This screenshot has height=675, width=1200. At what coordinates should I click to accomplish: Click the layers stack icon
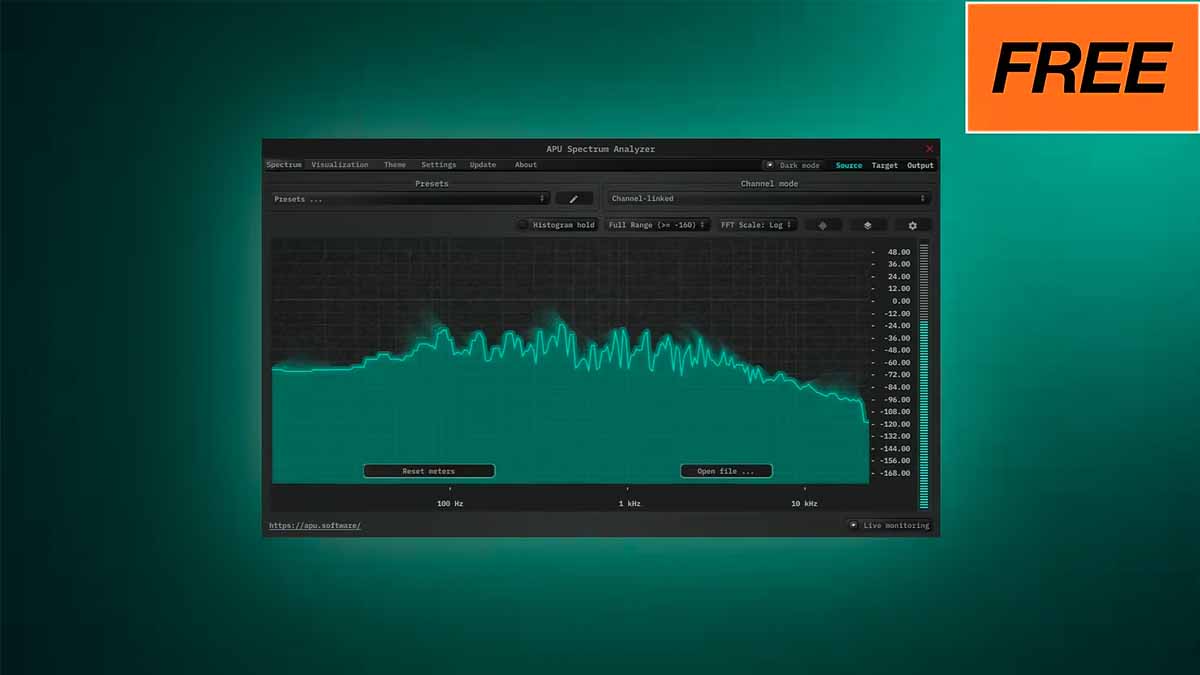click(868, 225)
